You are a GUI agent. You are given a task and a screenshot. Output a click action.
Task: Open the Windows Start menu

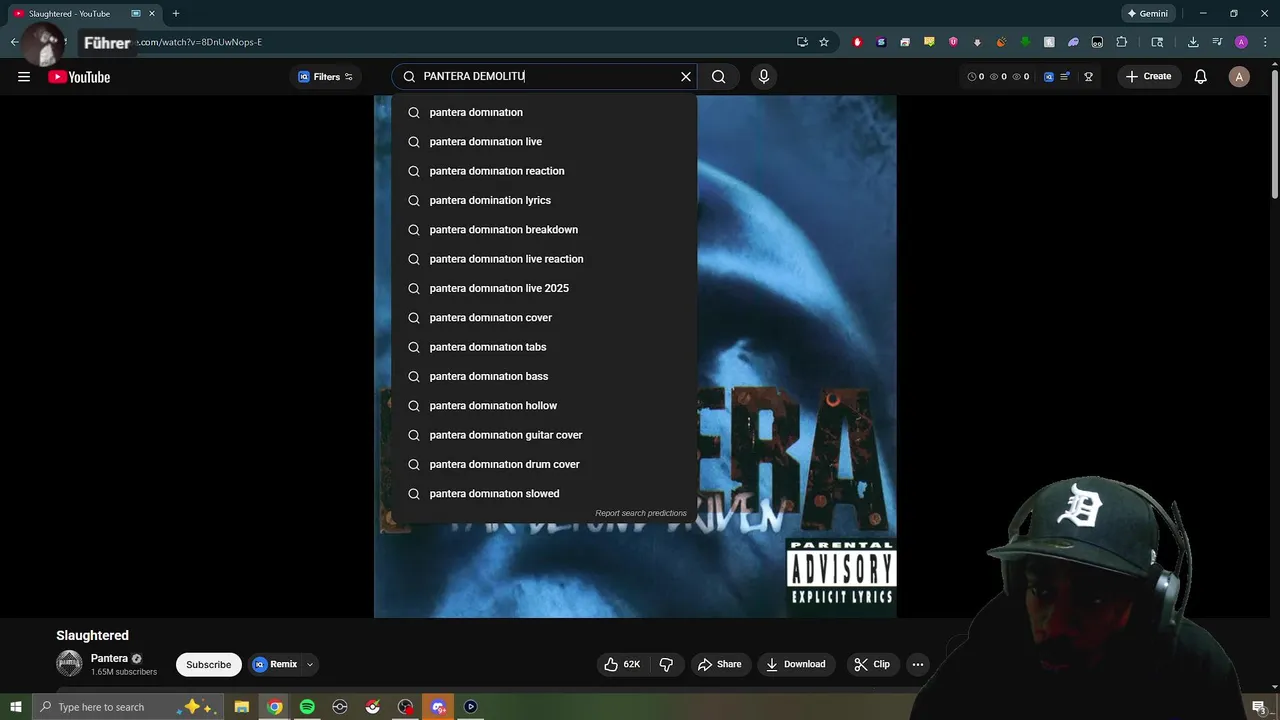[15, 707]
